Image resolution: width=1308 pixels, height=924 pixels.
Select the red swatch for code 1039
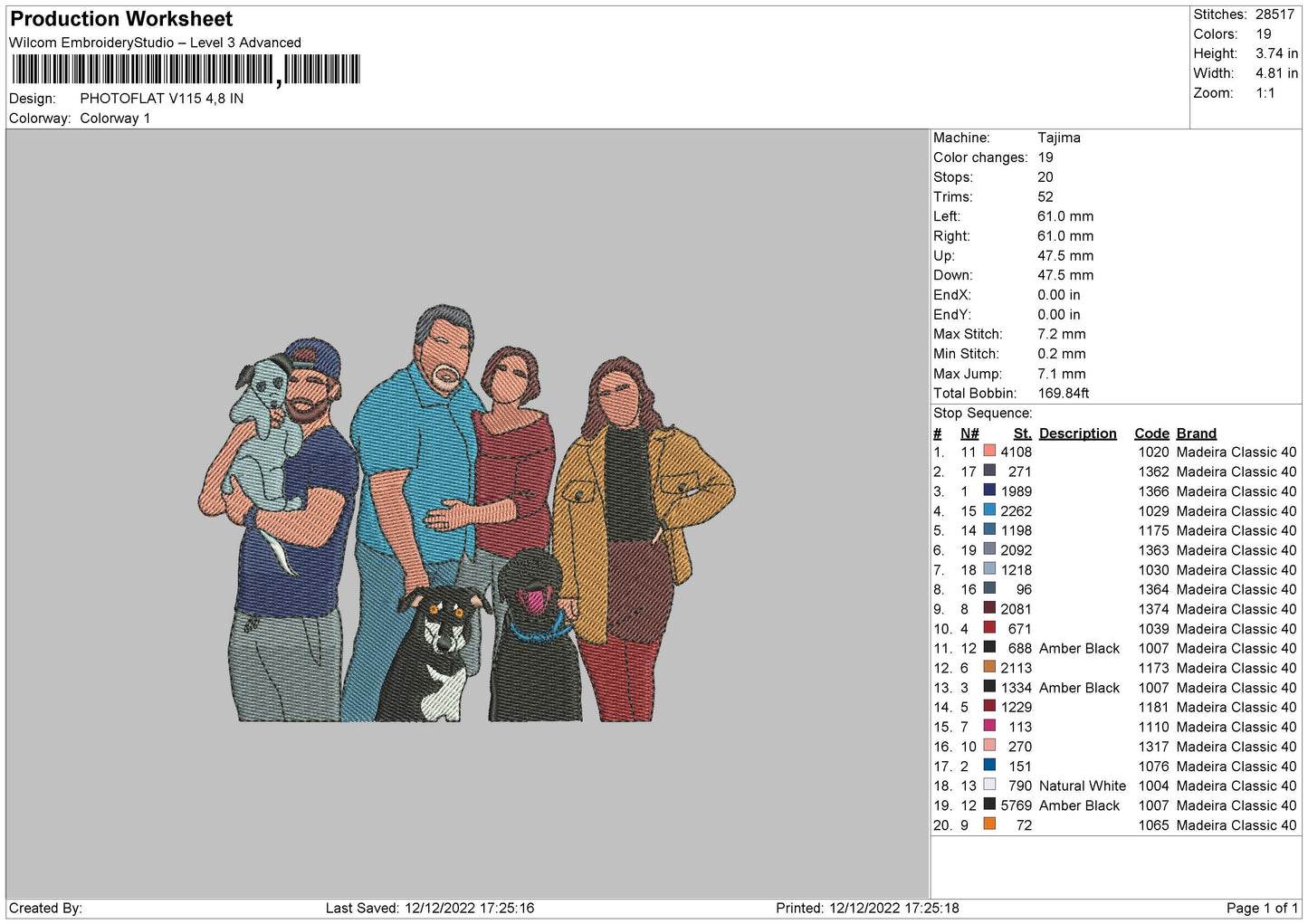click(x=989, y=628)
